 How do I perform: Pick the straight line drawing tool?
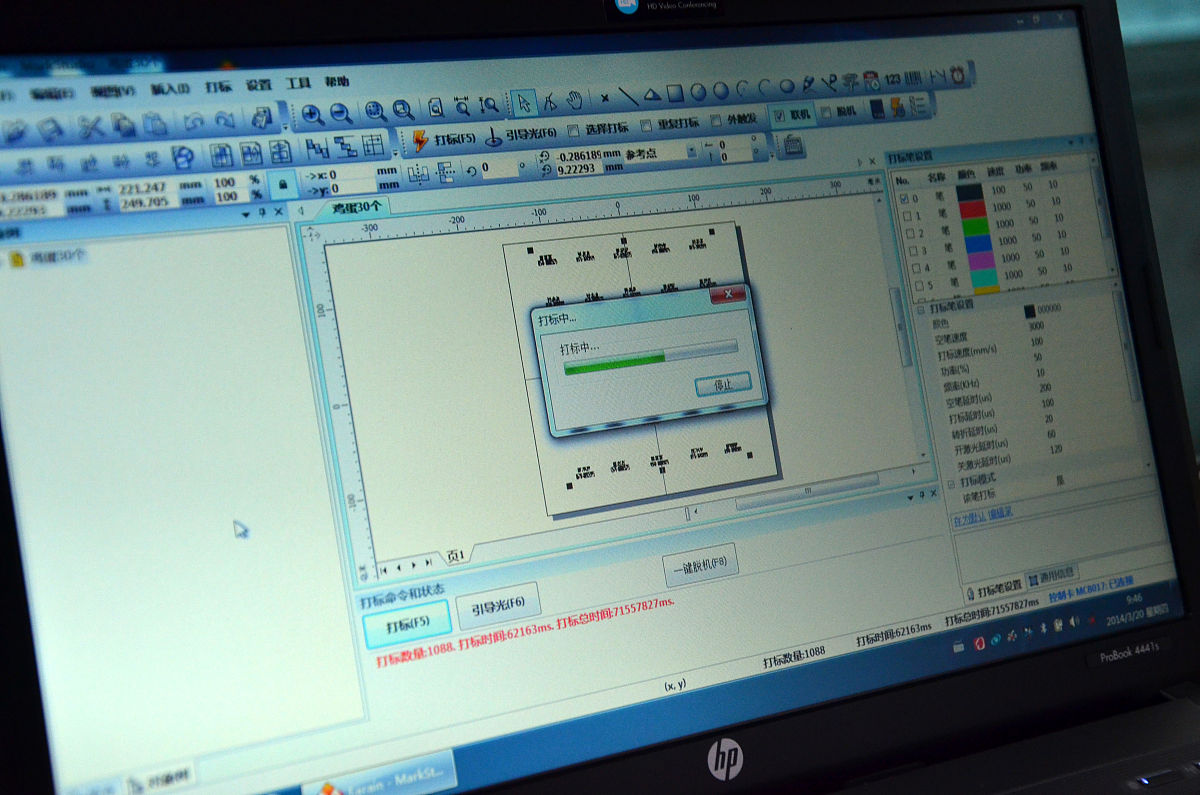point(628,97)
